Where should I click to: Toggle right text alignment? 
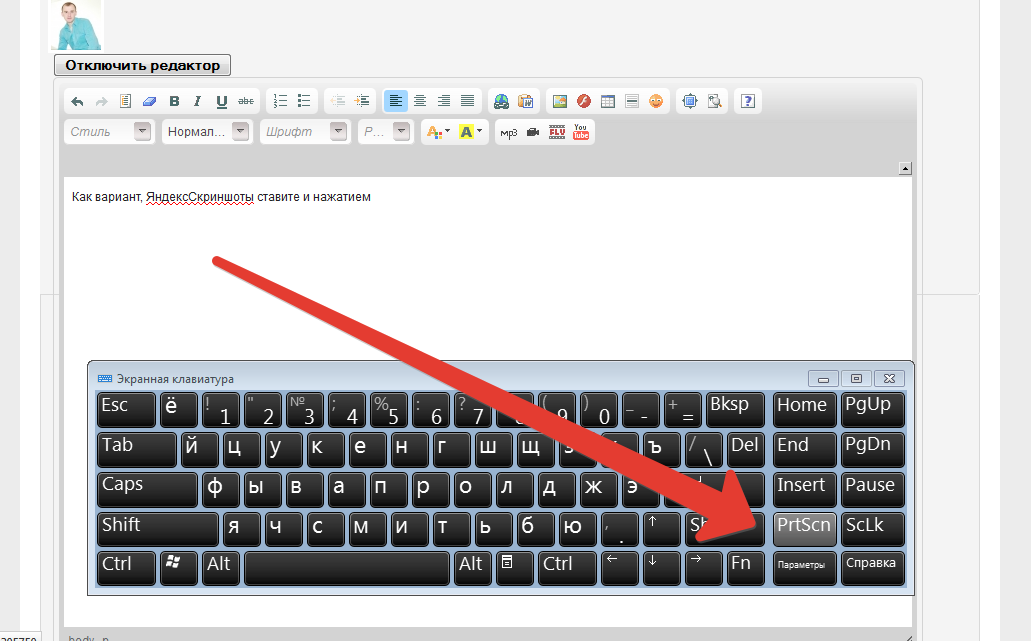444,101
